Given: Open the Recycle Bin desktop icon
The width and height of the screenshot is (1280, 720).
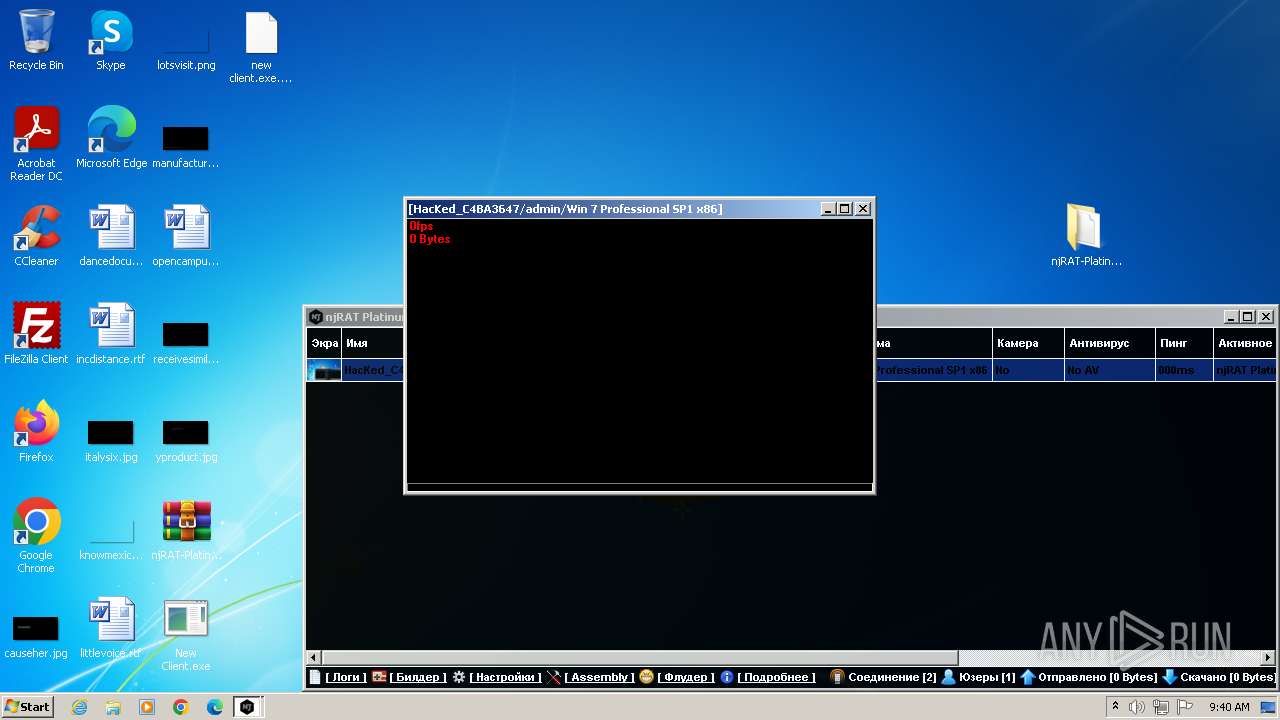Looking at the screenshot, I should tap(36, 40).
